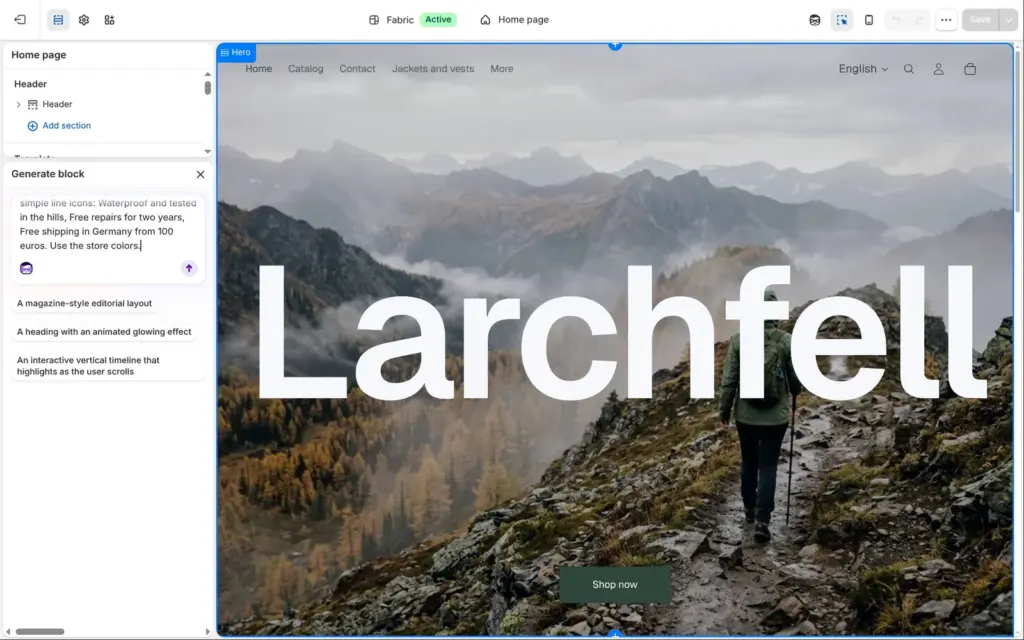Open the Save dropdown arrow

click(x=1008, y=20)
